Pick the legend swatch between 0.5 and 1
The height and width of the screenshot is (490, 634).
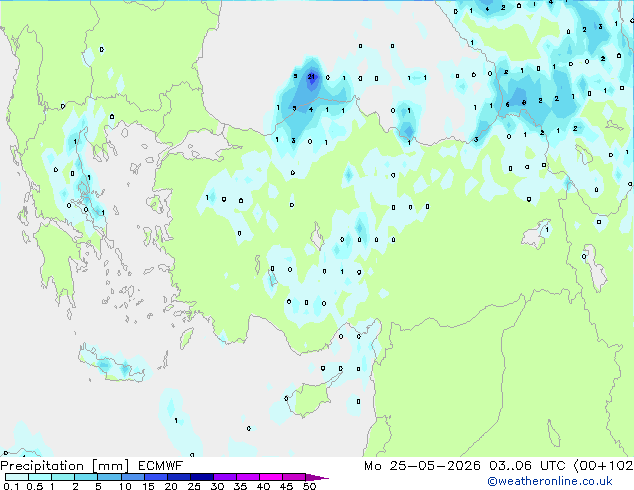tap(40, 477)
